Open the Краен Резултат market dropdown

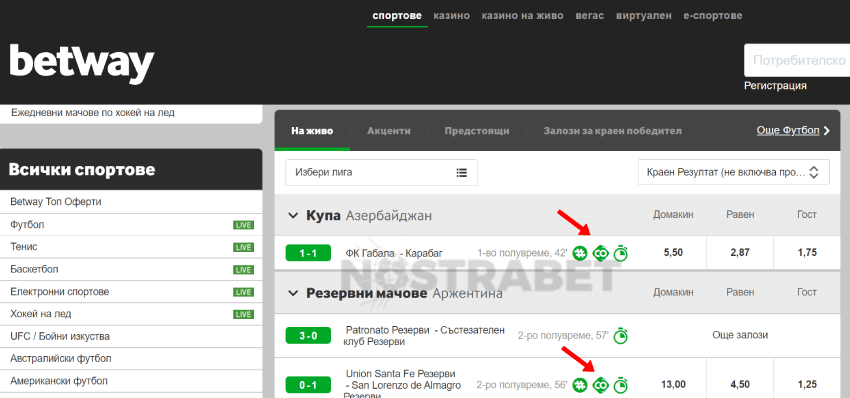click(733, 173)
